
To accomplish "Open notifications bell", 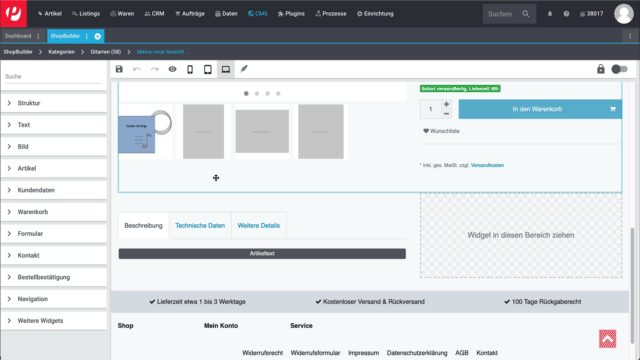I will pyautogui.click(x=550, y=14).
